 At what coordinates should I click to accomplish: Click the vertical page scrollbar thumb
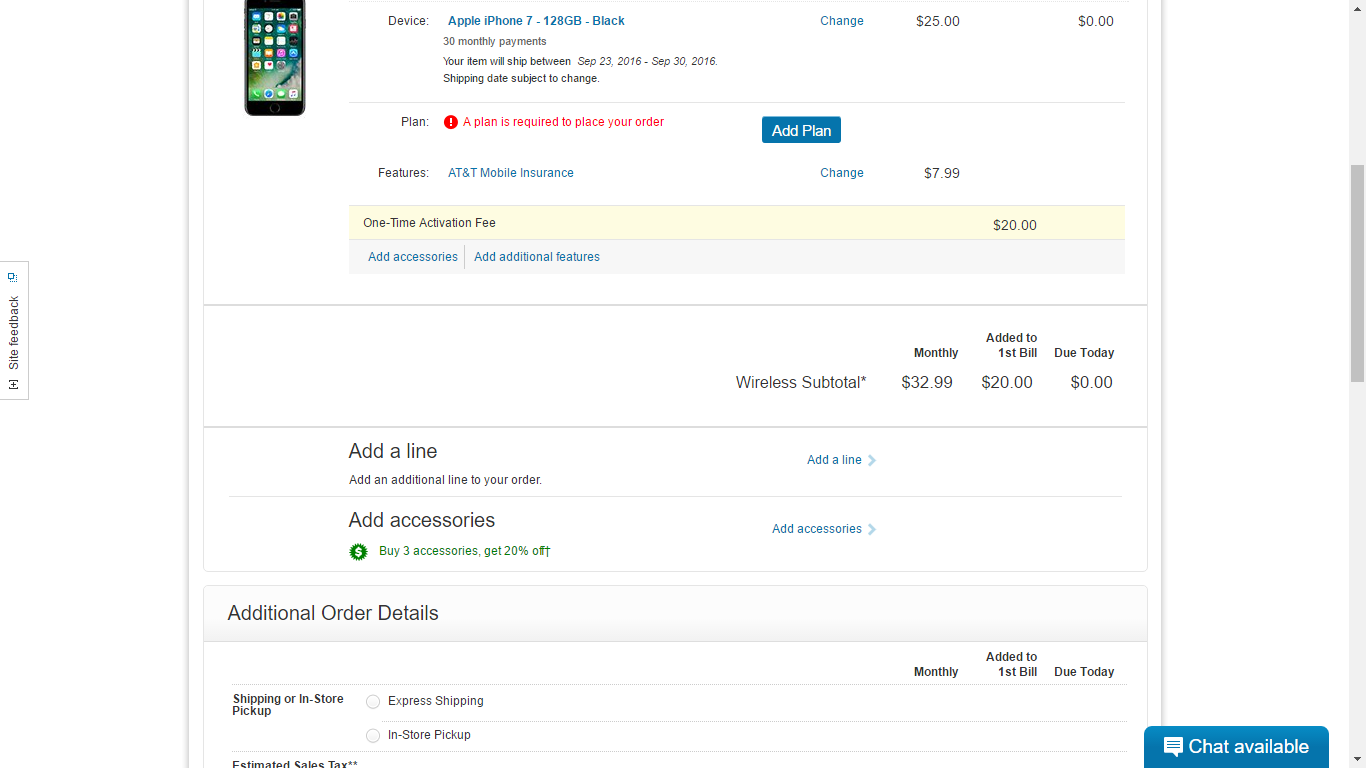pyautogui.click(x=1357, y=272)
